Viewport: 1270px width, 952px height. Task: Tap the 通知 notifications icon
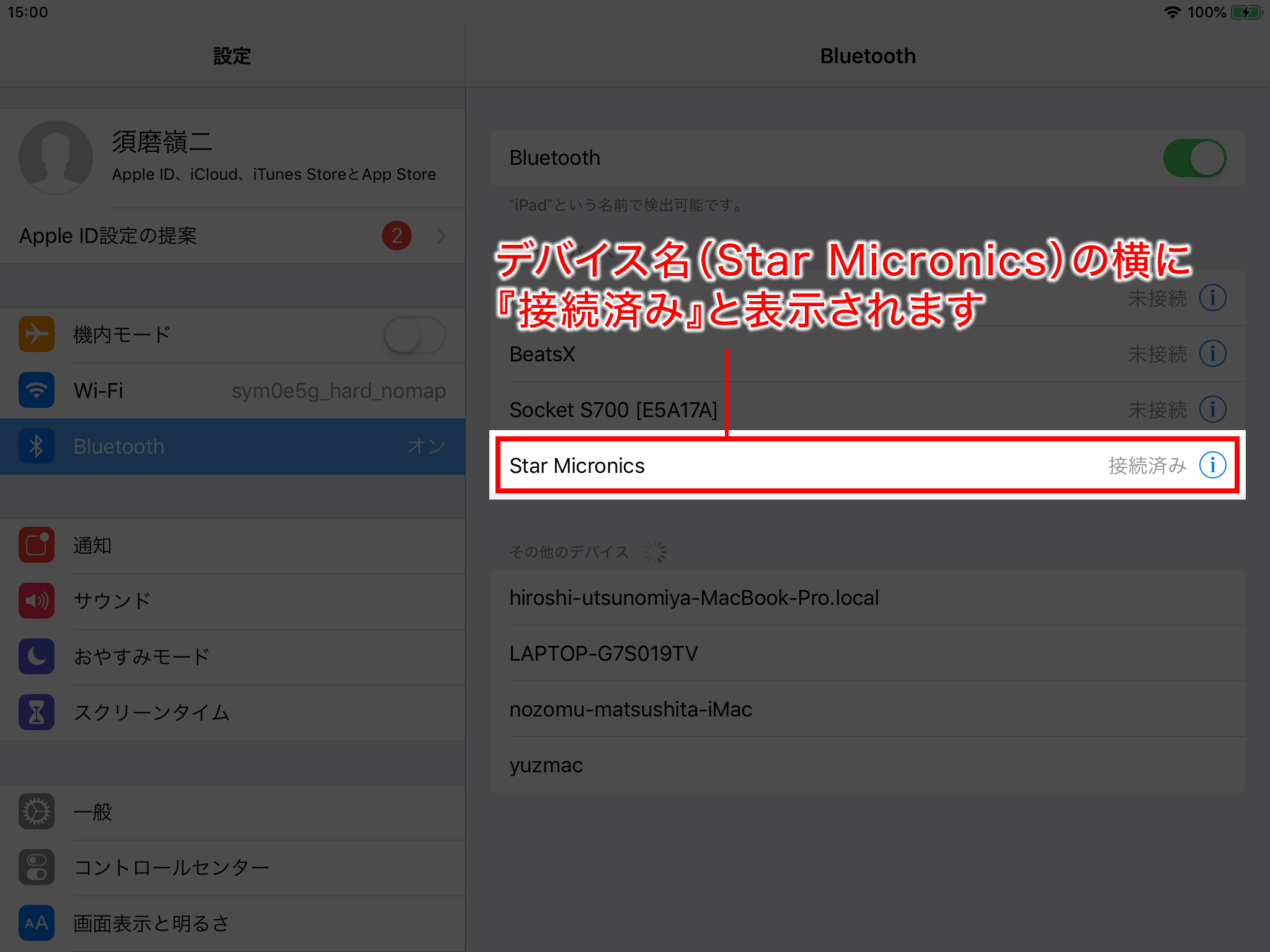(x=37, y=545)
